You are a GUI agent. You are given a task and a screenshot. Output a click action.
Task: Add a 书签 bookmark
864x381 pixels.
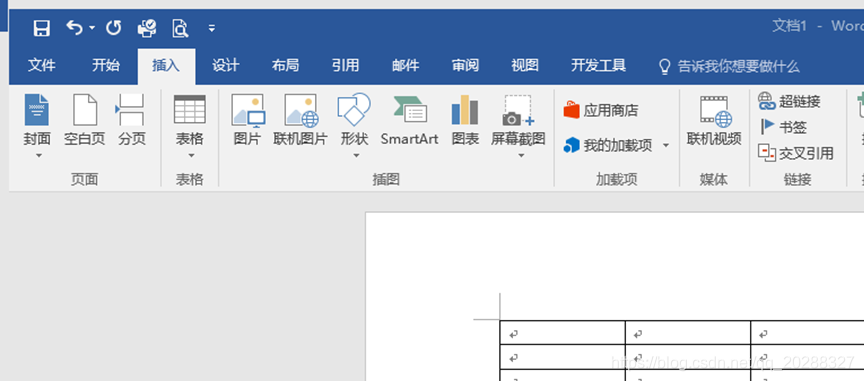tap(783, 127)
